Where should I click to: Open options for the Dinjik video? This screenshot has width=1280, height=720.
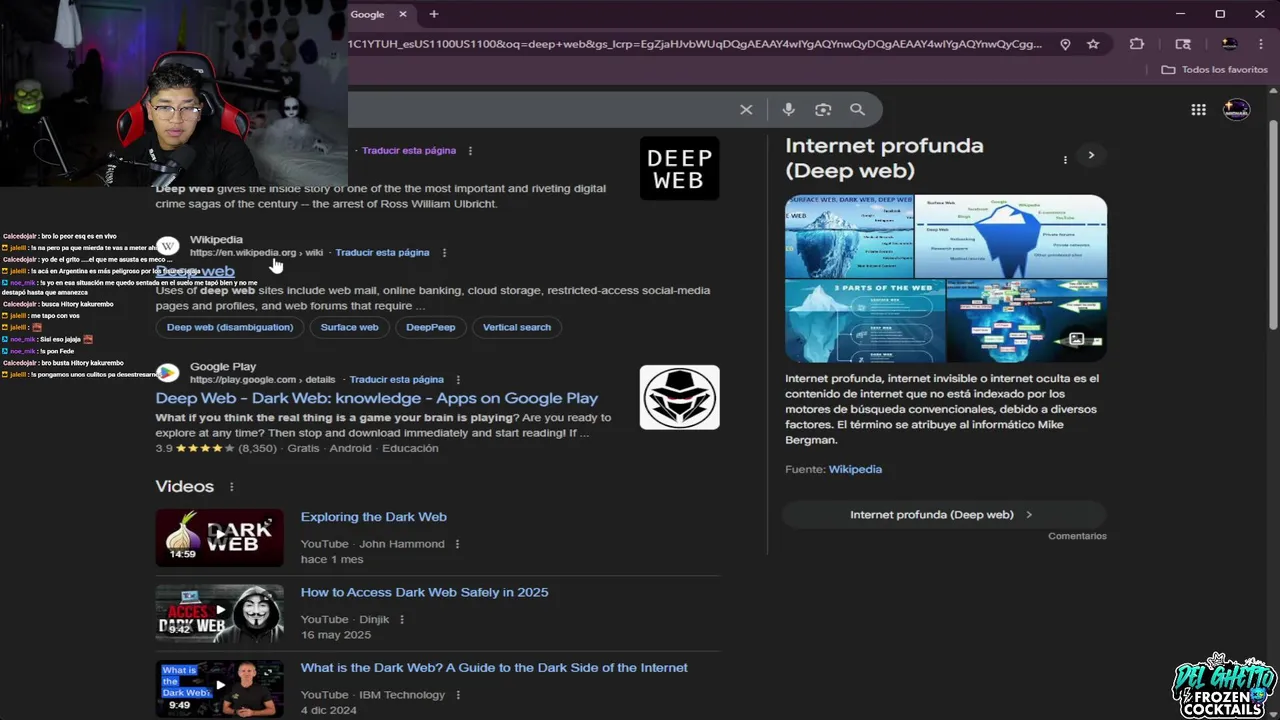(402, 620)
